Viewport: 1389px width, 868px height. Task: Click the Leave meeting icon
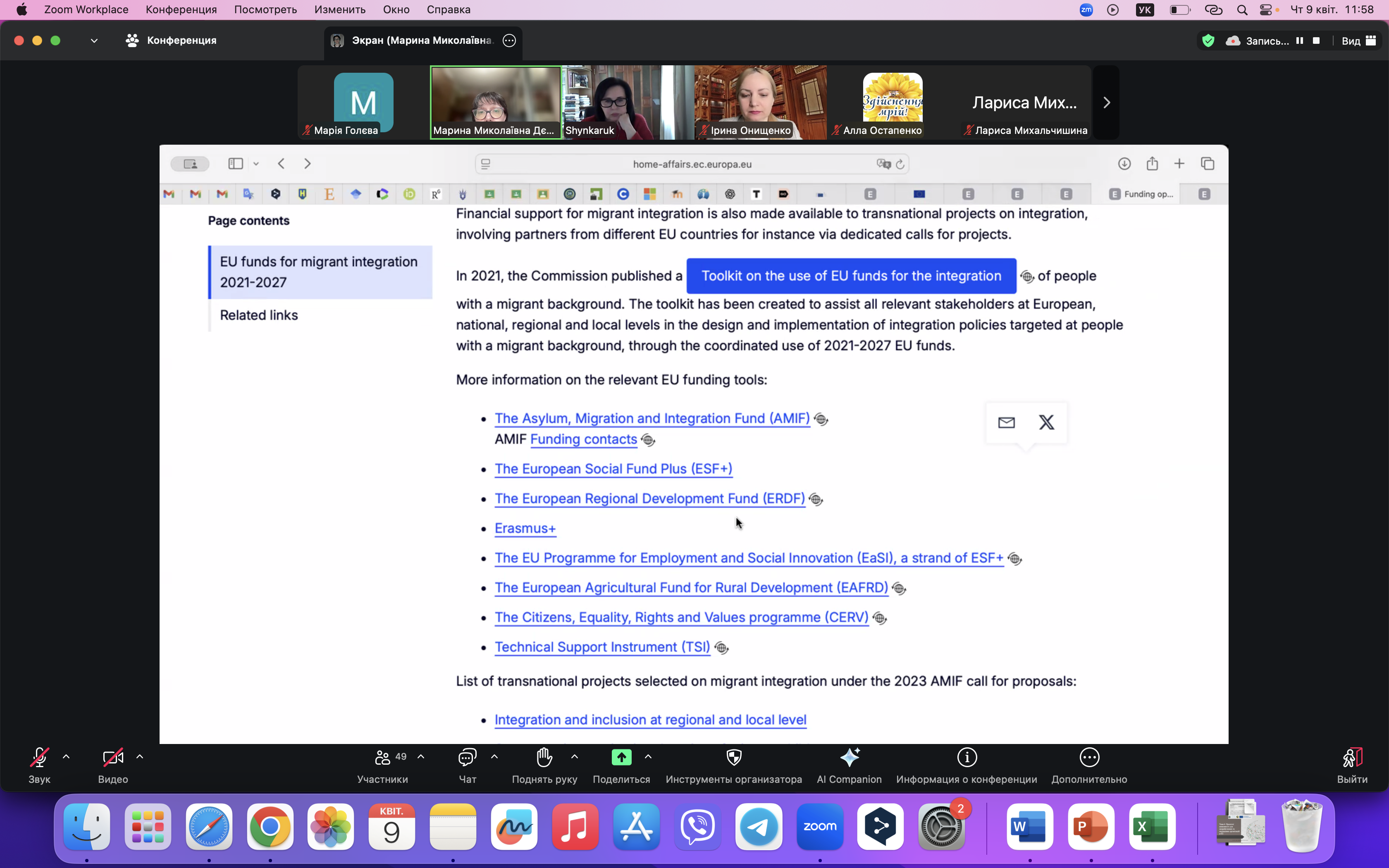tap(1352, 758)
